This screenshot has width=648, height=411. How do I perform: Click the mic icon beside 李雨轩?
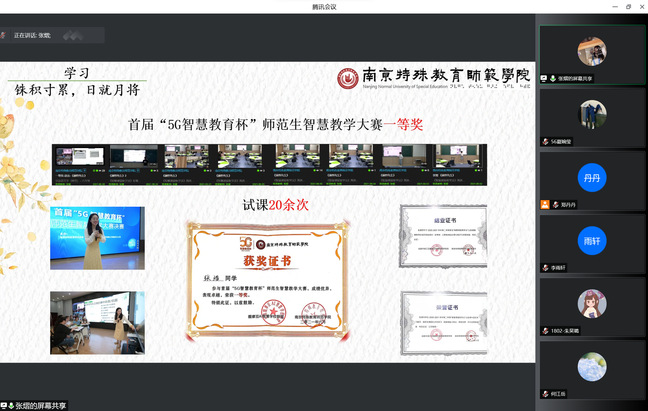tap(546, 268)
